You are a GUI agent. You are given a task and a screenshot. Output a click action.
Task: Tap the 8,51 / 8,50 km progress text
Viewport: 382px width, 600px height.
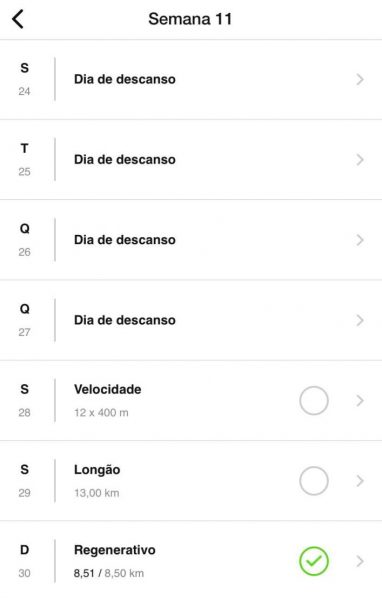(x=109, y=573)
